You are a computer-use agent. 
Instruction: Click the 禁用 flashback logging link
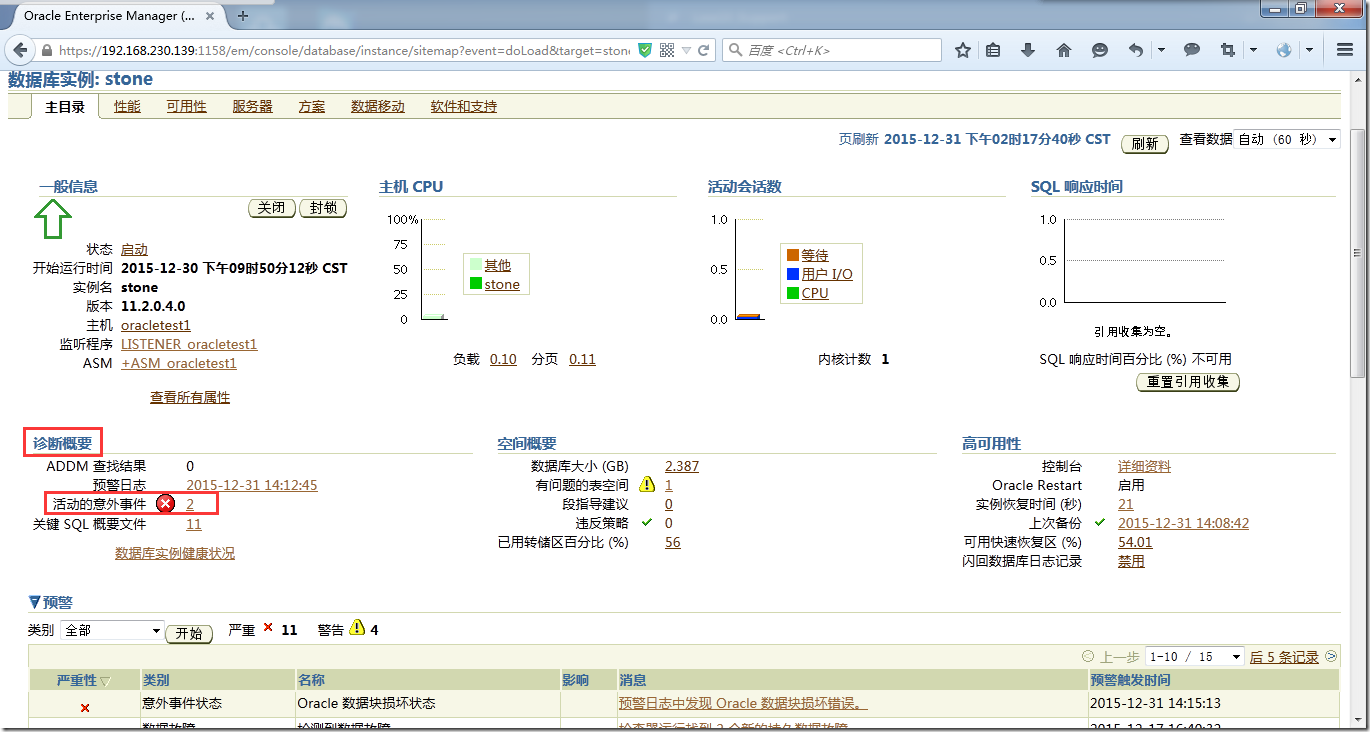(1131, 561)
